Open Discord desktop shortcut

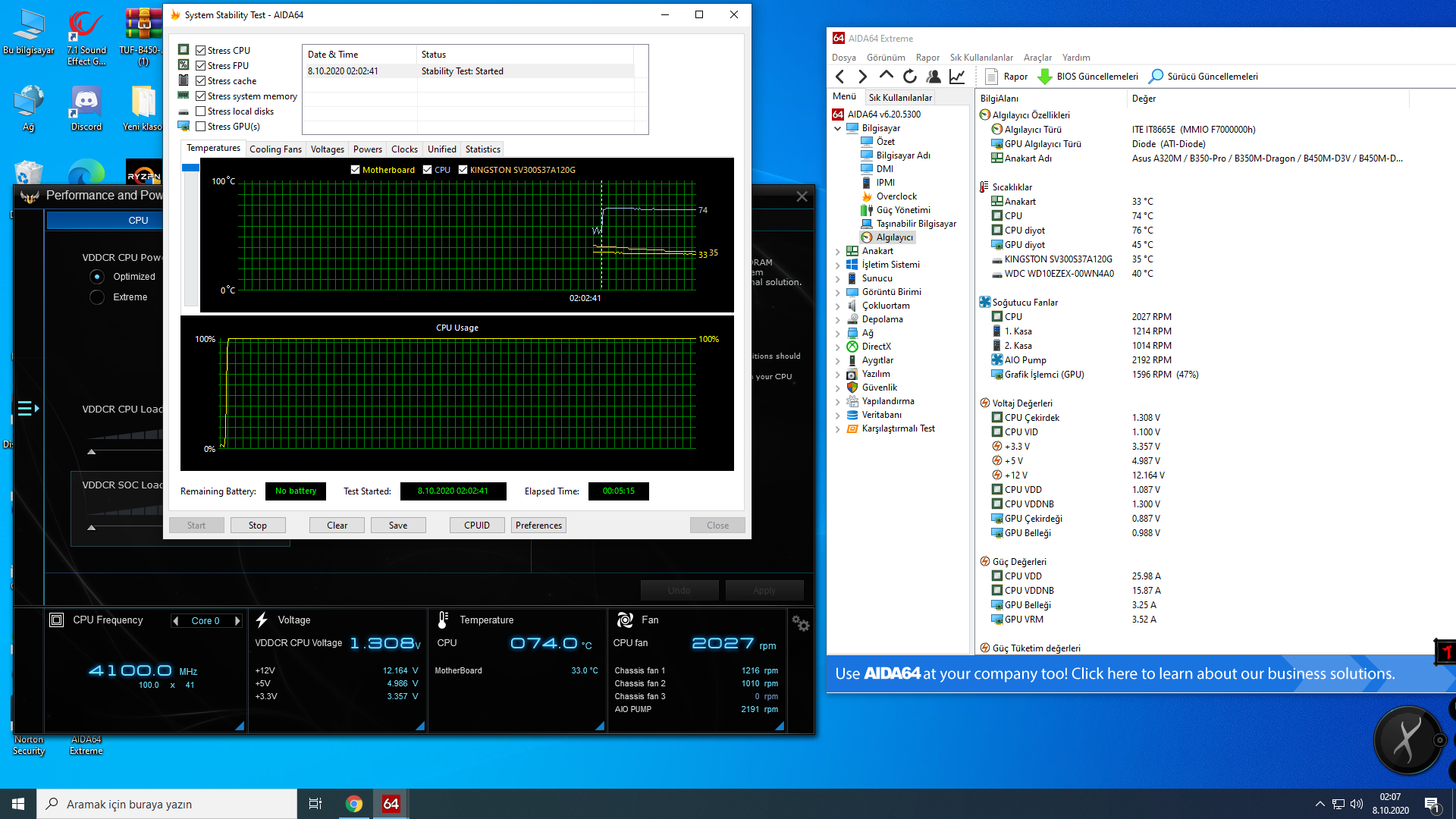tap(86, 108)
